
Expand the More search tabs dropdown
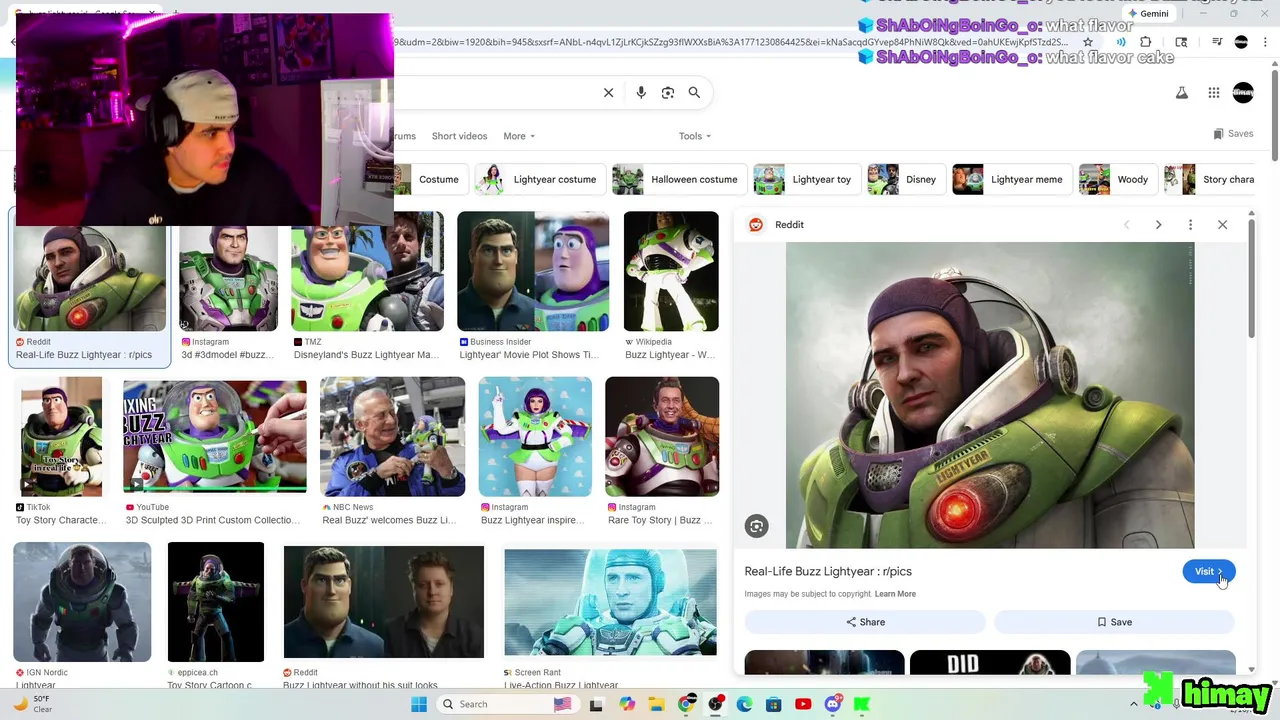[x=519, y=136]
